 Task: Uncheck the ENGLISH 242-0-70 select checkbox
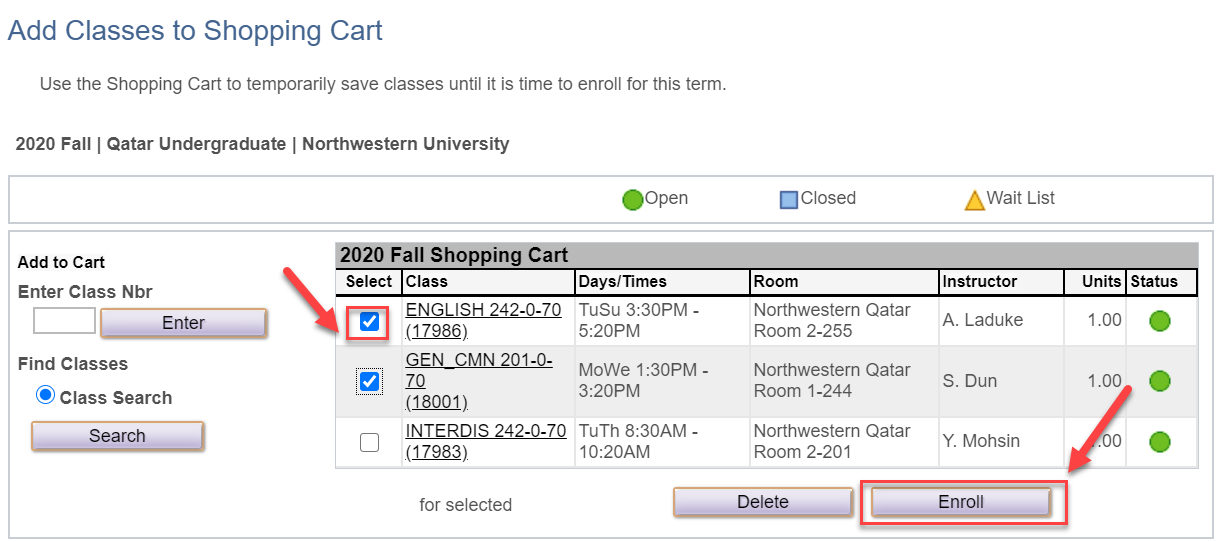[x=369, y=322]
